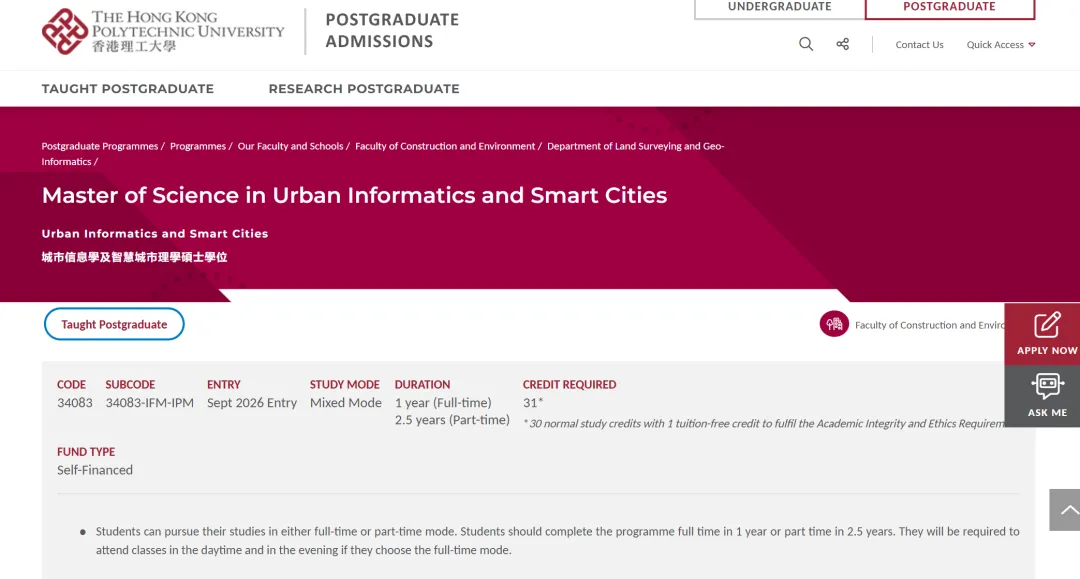The image size is (1080, 579).
Task: Click the Taught Postgraduate pill button
Action: tap(114, 324)
